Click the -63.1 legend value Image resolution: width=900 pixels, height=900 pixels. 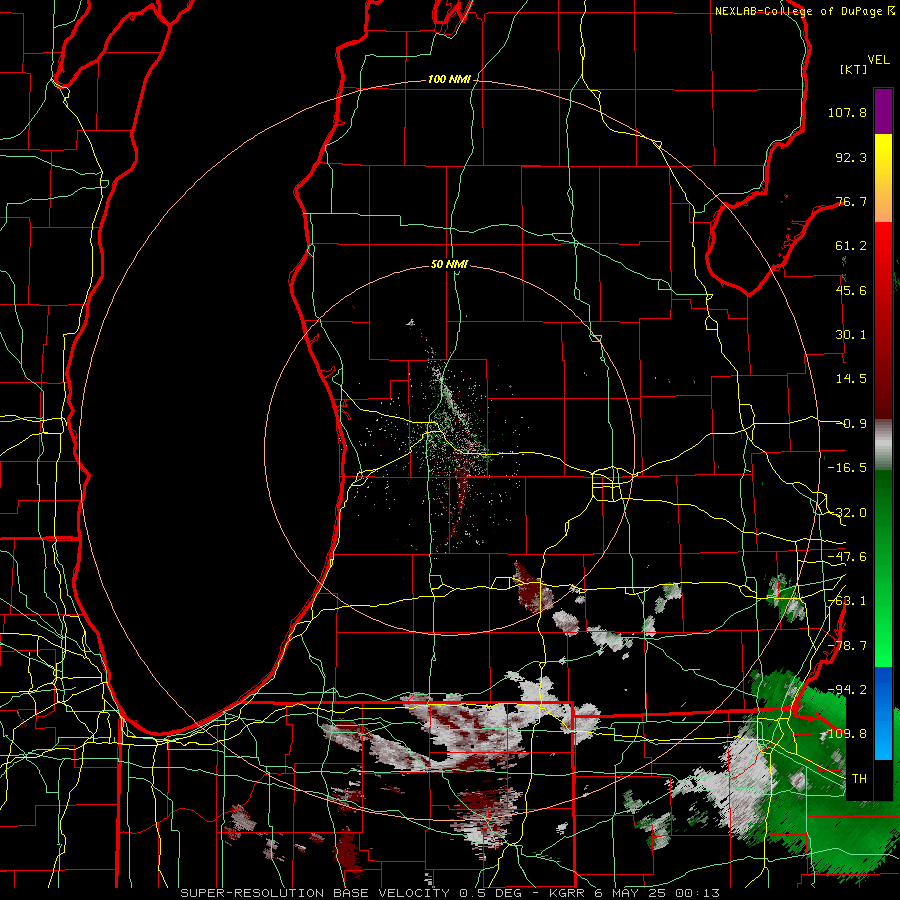point(847,601)
